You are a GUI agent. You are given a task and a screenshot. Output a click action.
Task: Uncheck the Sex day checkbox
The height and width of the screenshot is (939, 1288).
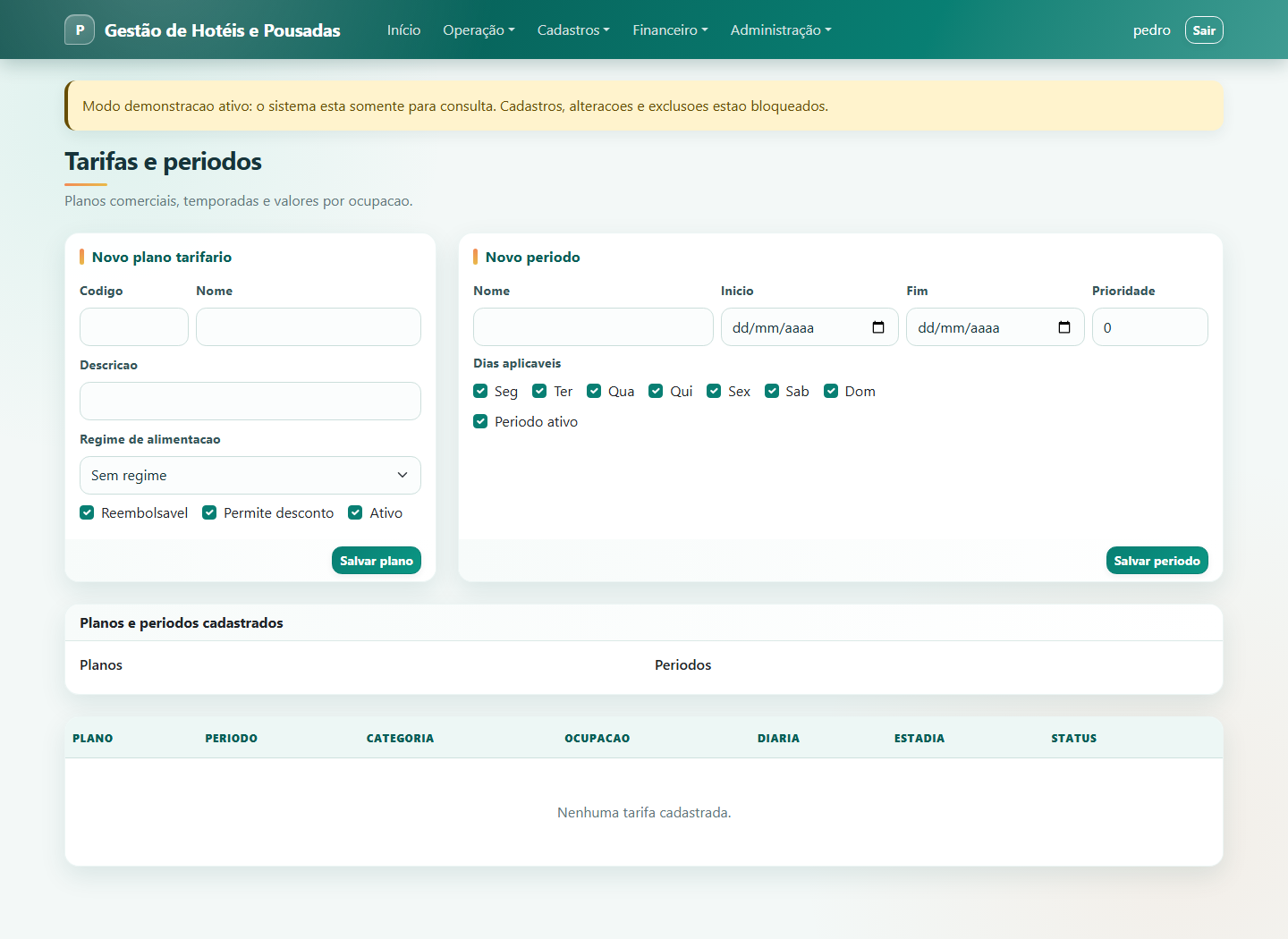click(x=714, y=391)
